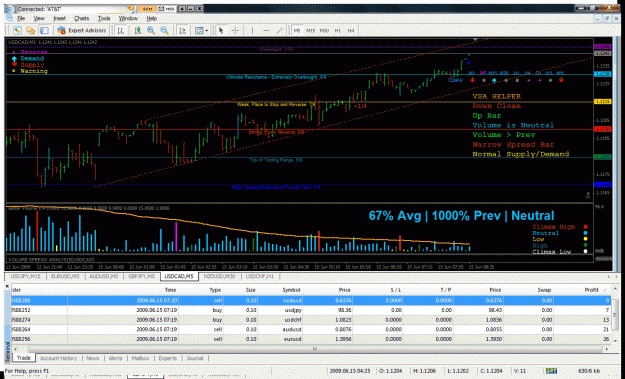Open the Alerts terminal tab
This screenshot has width=625, height=379.
tap(115, 358)
